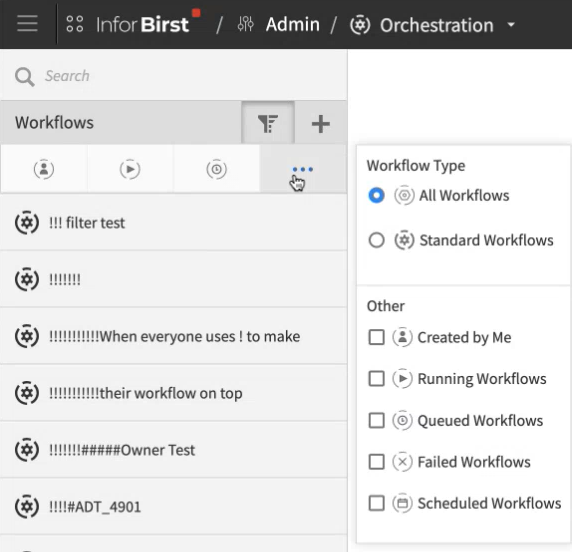Enable Queued Workflows checkbox
Viewport: 572px width, 552px height.
(x=376, y=420)
